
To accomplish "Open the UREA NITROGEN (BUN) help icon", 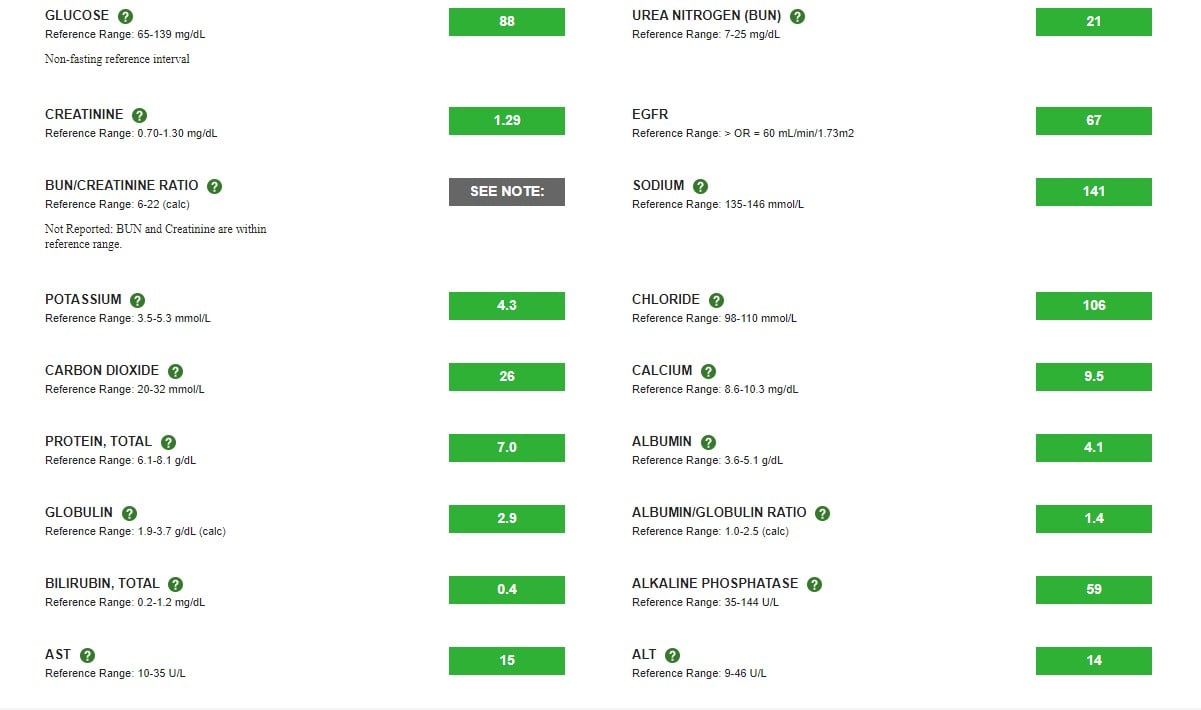I will tap(797, 16).
